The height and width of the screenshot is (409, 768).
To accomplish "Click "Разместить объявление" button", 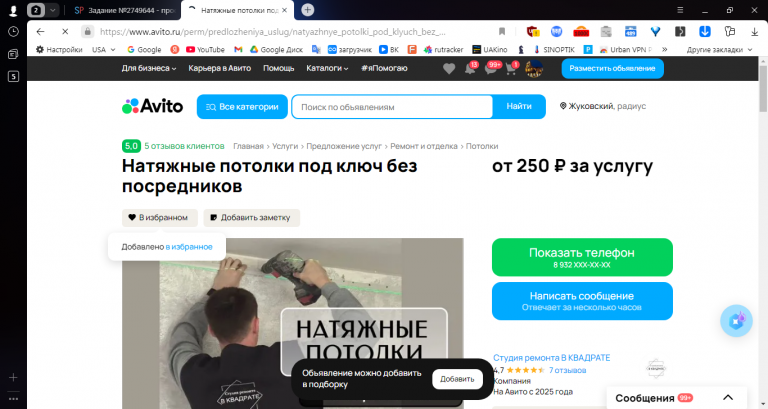I will tap(612, 69).
